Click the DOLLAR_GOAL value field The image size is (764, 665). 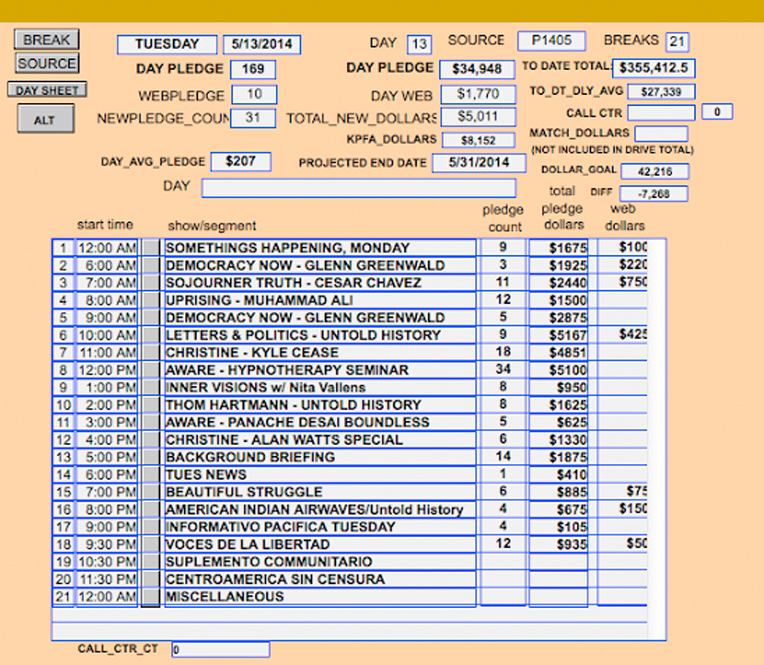click(653, 171)
